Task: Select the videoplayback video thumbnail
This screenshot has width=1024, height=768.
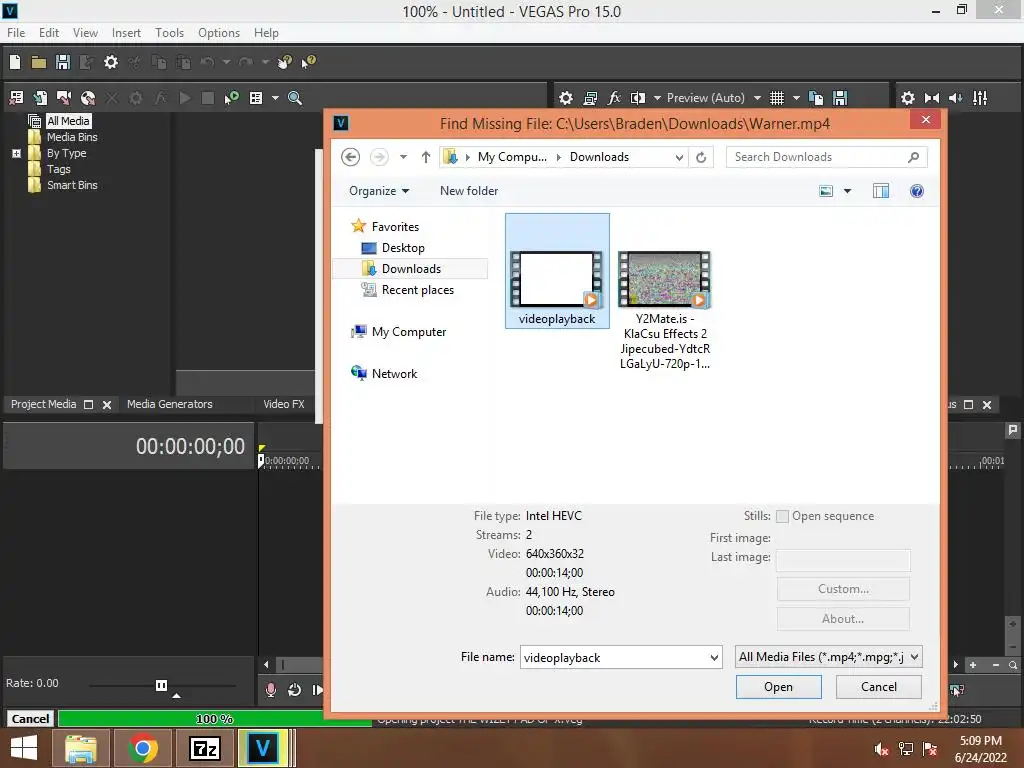Action: click(x=557, y=271)
